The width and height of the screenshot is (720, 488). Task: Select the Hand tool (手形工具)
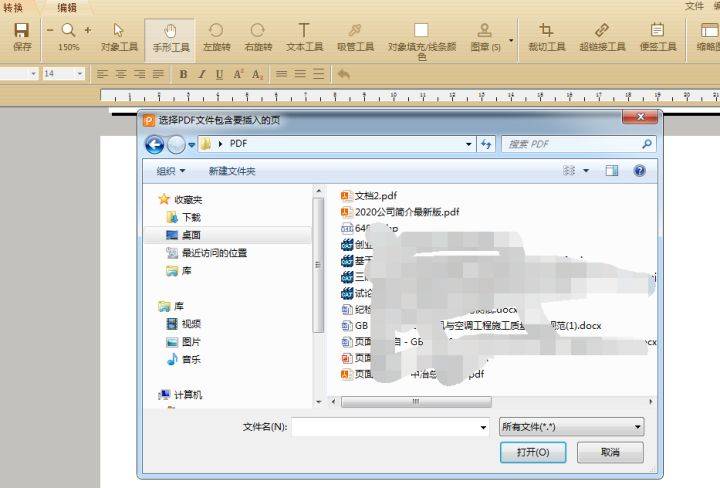pos(170,39)
